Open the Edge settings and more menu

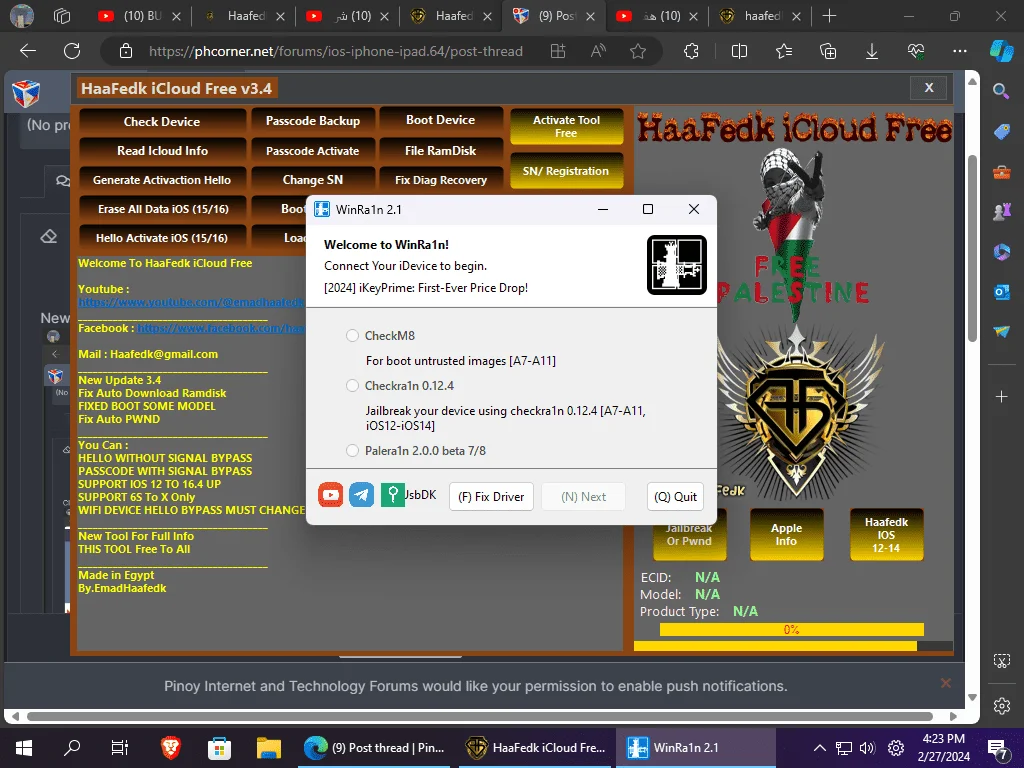959,51
